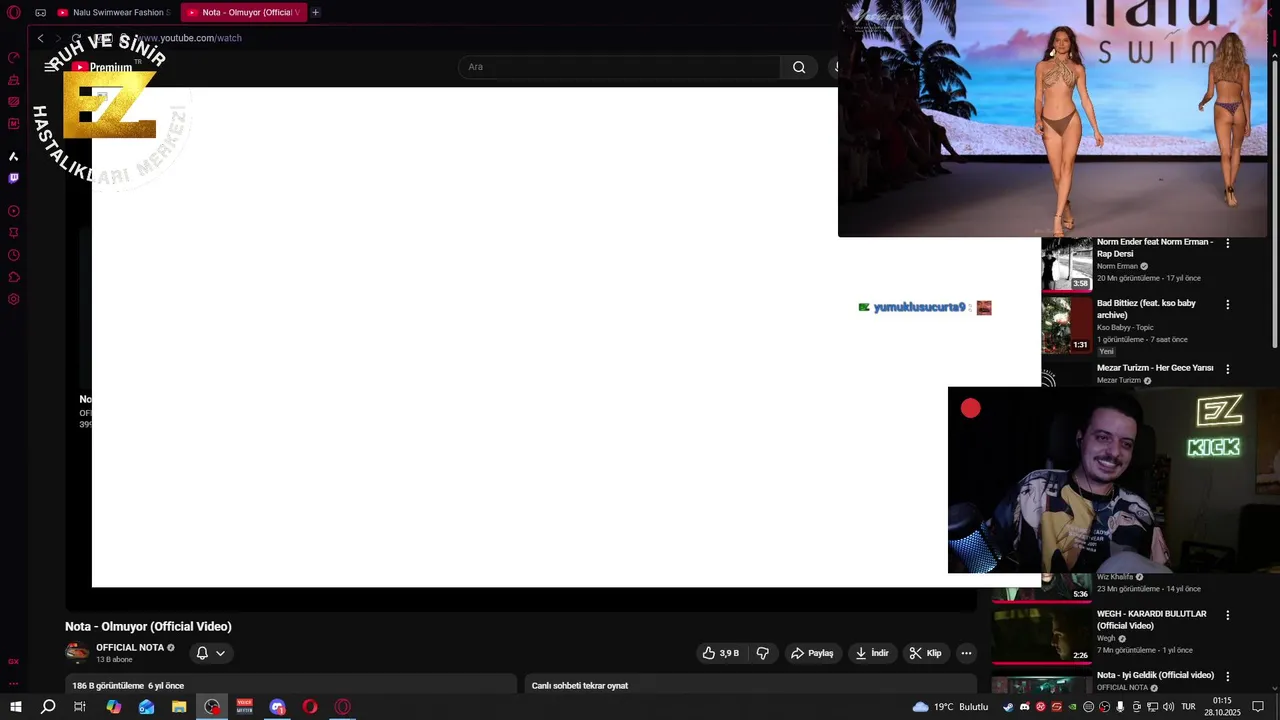Screen dimensions: 1280x720
Task: Open Opera GX settings gear in sidebar
Action: click(14, 299)
